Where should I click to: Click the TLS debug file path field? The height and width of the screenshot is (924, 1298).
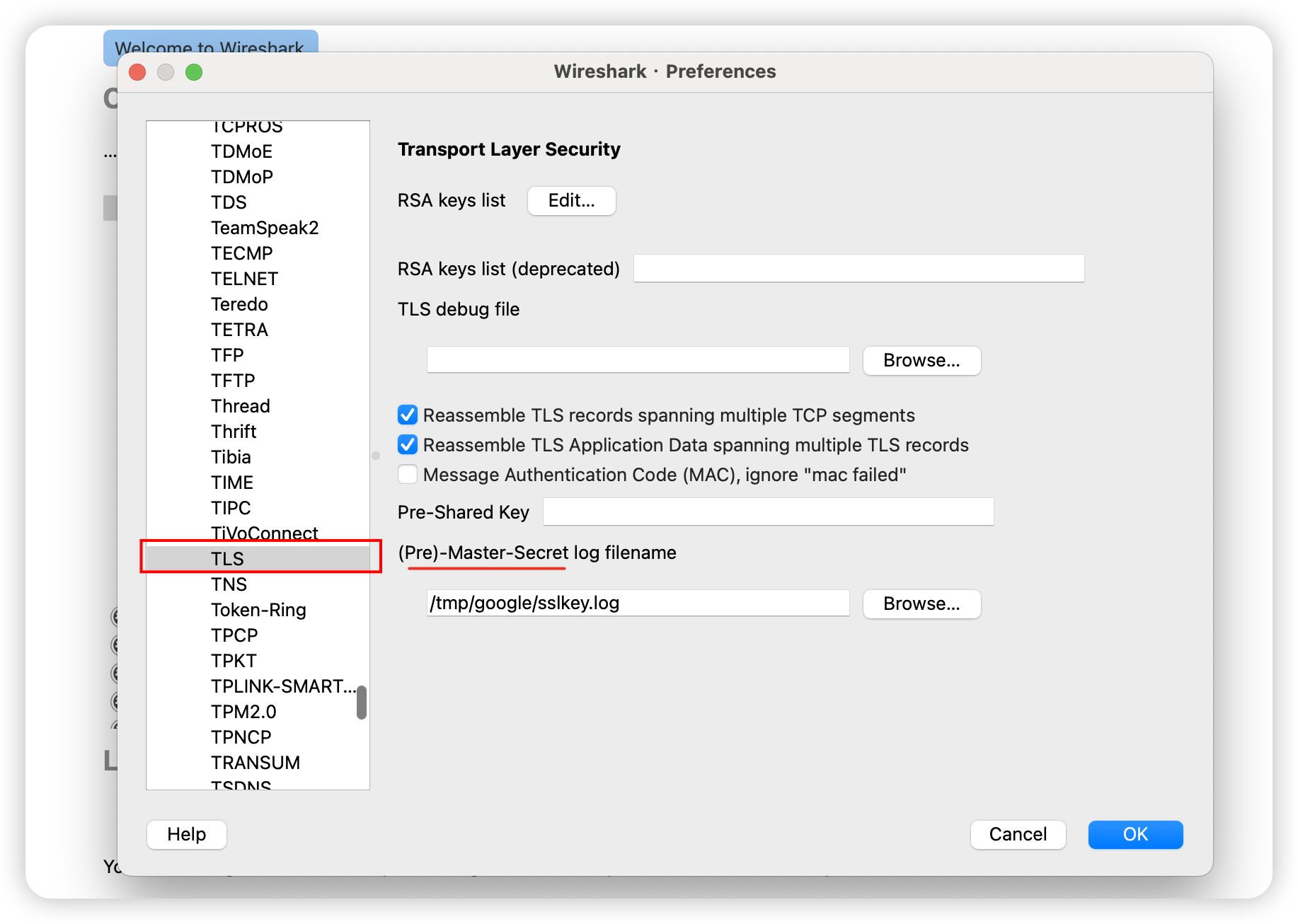[638, 359]
